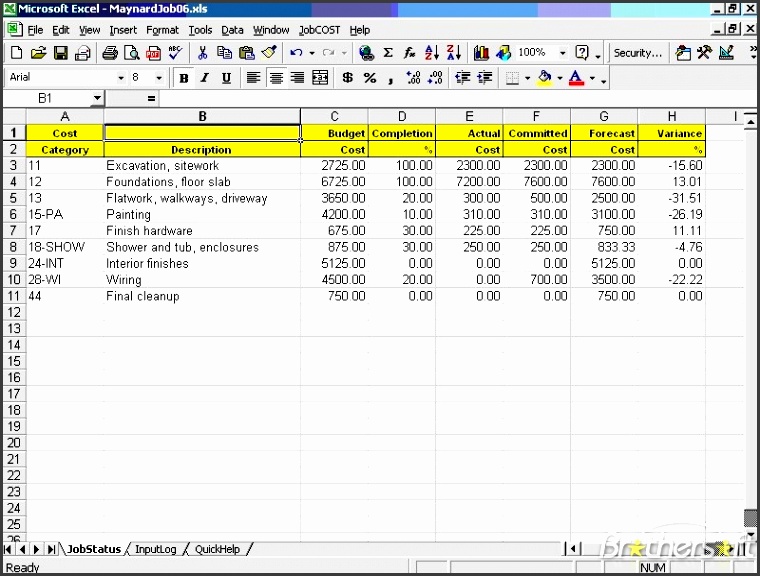Open the Format menu

pos(162,30)
